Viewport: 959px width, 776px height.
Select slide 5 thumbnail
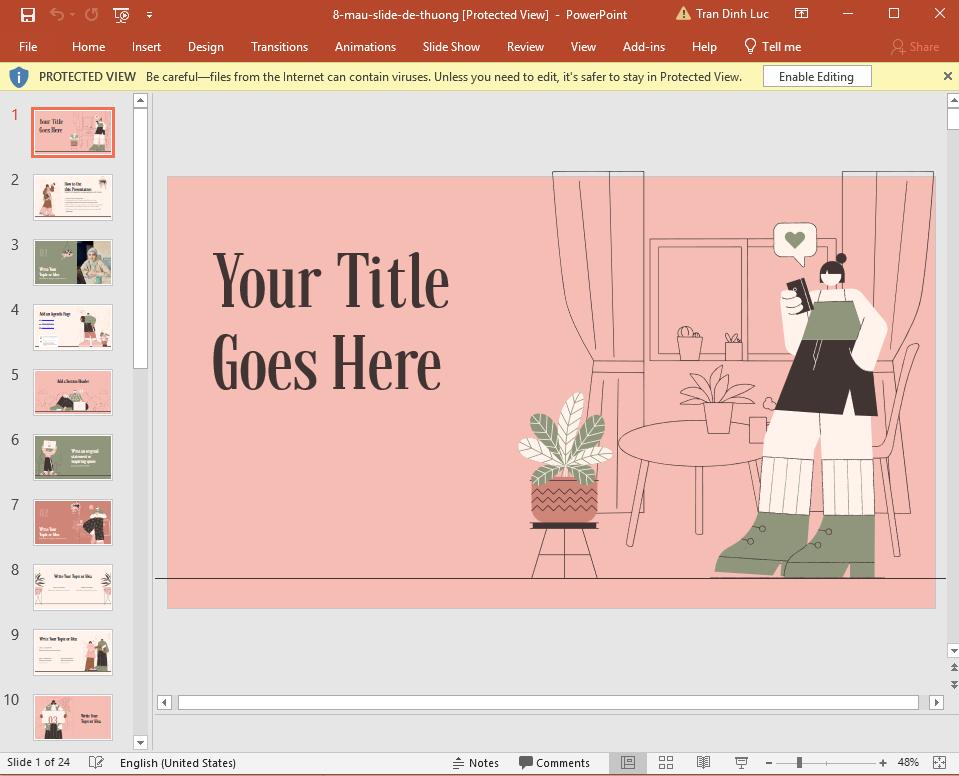72,392
